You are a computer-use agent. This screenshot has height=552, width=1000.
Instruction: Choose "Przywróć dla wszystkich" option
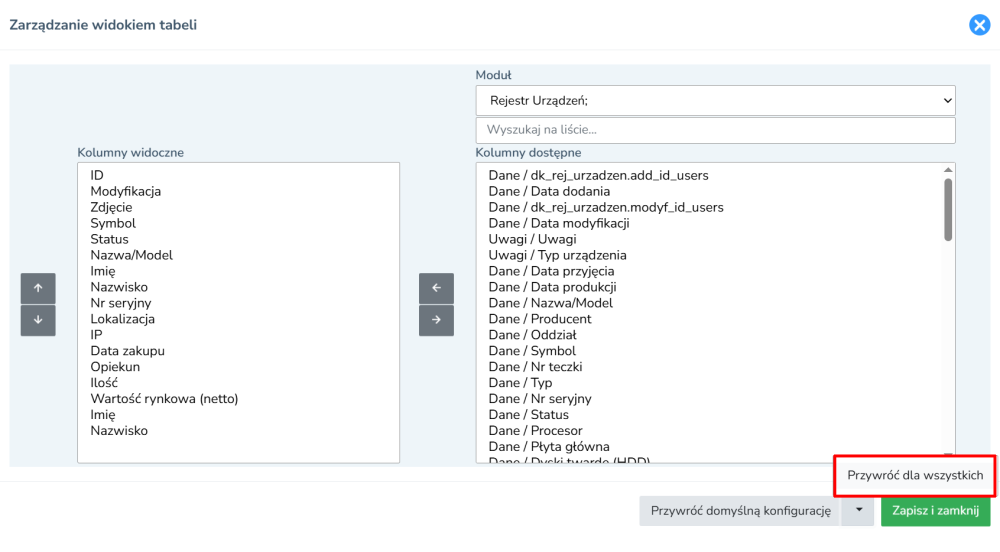pyautogui.click(x=915, y=476)
